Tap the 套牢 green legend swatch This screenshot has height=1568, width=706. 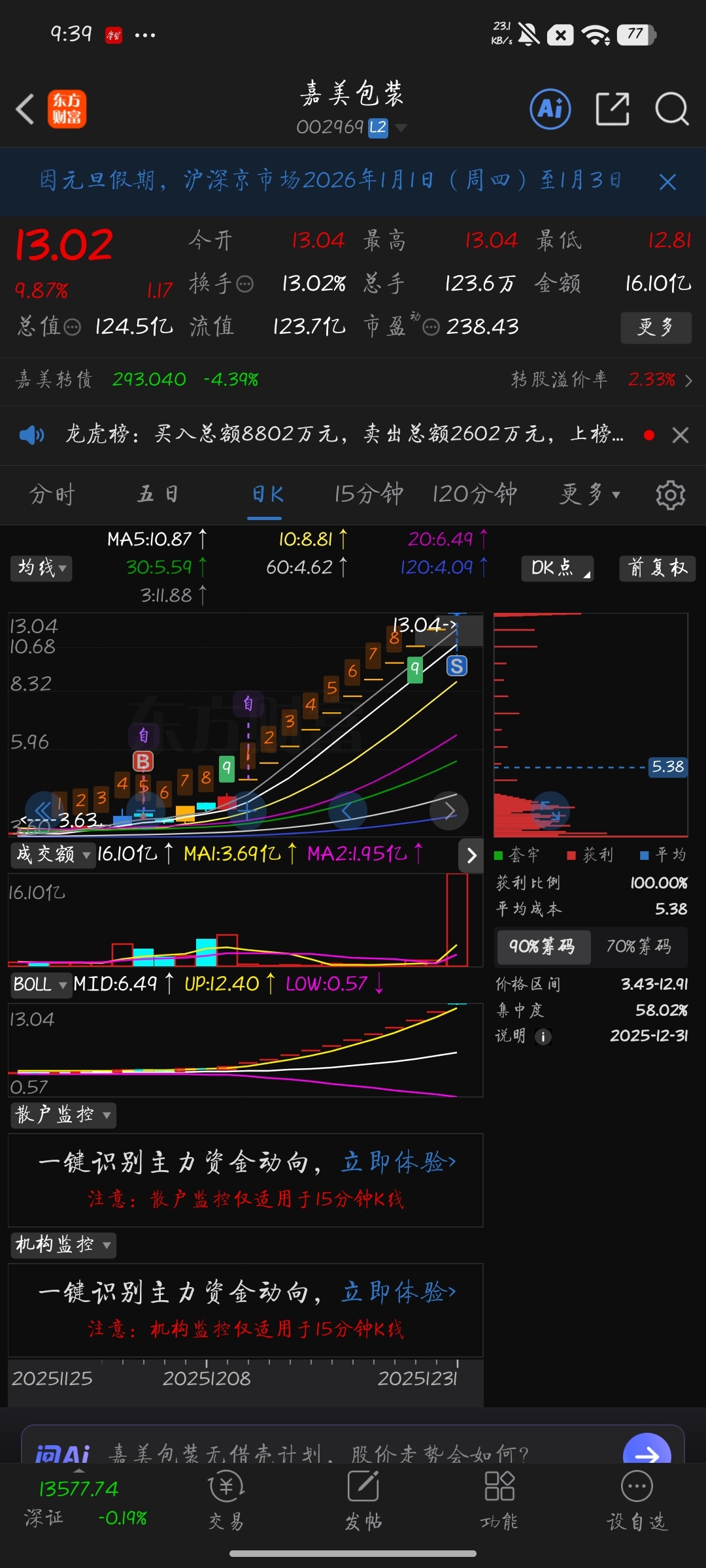pyautogui.click(x=498, y=856)
